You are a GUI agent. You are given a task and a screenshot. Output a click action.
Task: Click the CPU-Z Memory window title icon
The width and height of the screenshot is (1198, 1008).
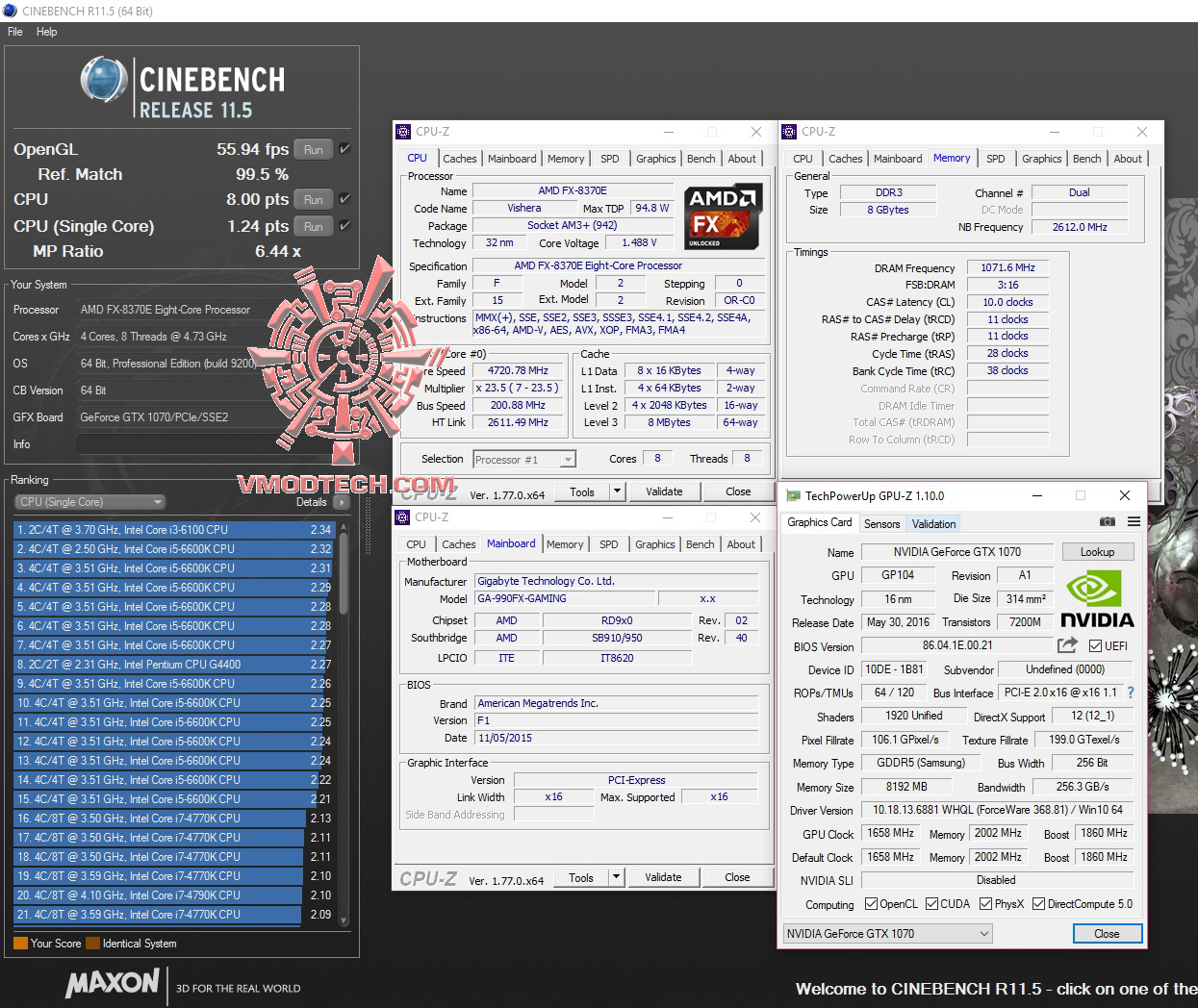pos(790,132)
